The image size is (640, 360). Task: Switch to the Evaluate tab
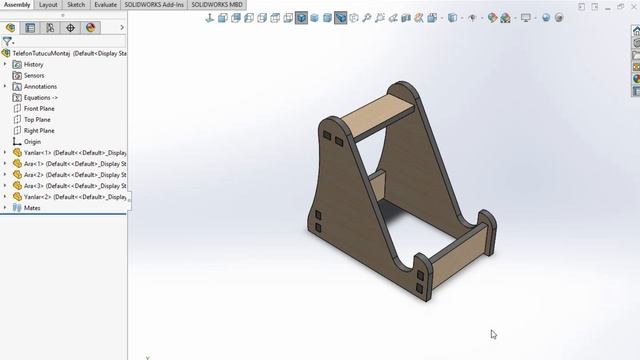pos(105,5)
